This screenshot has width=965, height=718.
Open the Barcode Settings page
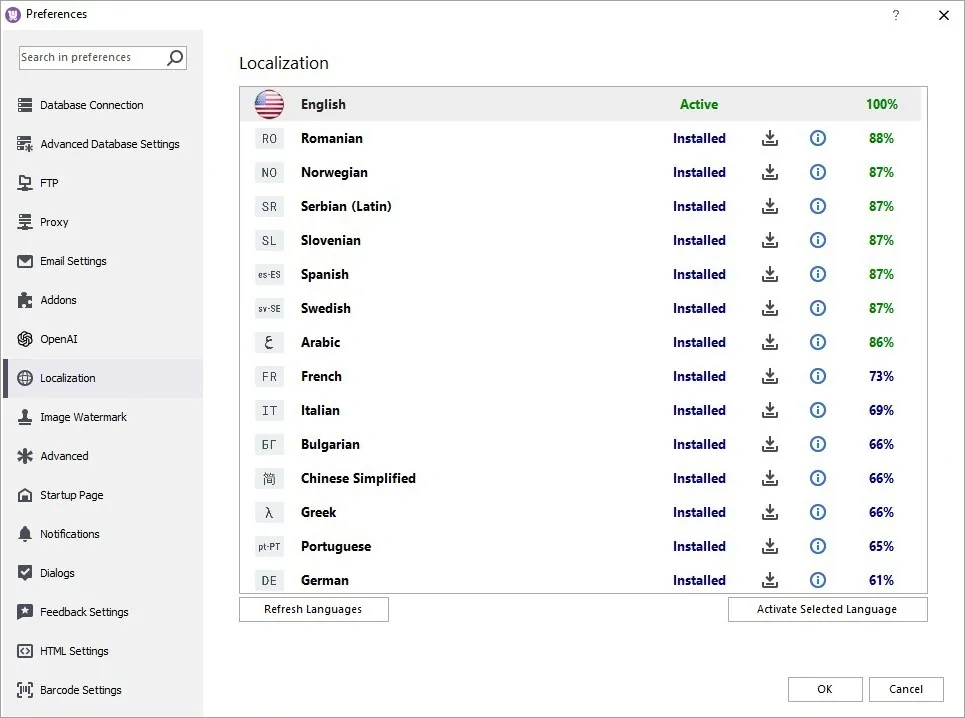click(80, 690)
